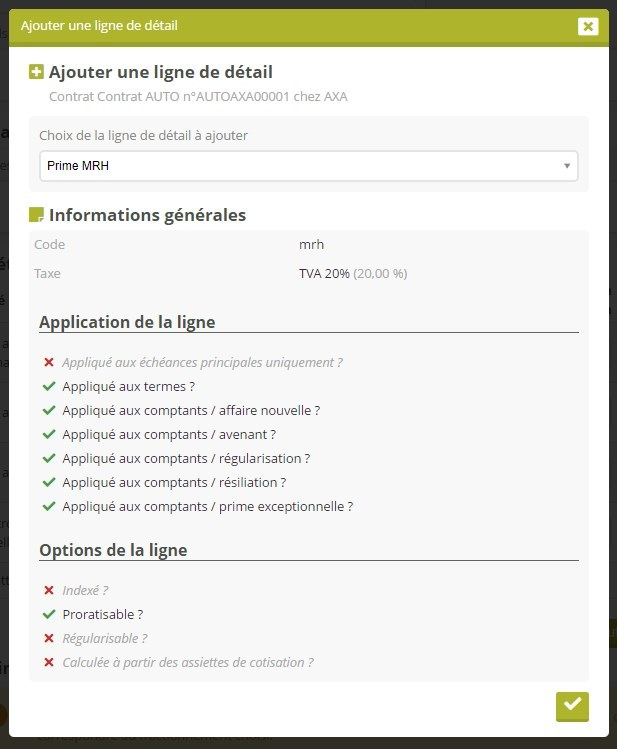
Task: Click the red cross next to Indexé
Action: point(49,591)
